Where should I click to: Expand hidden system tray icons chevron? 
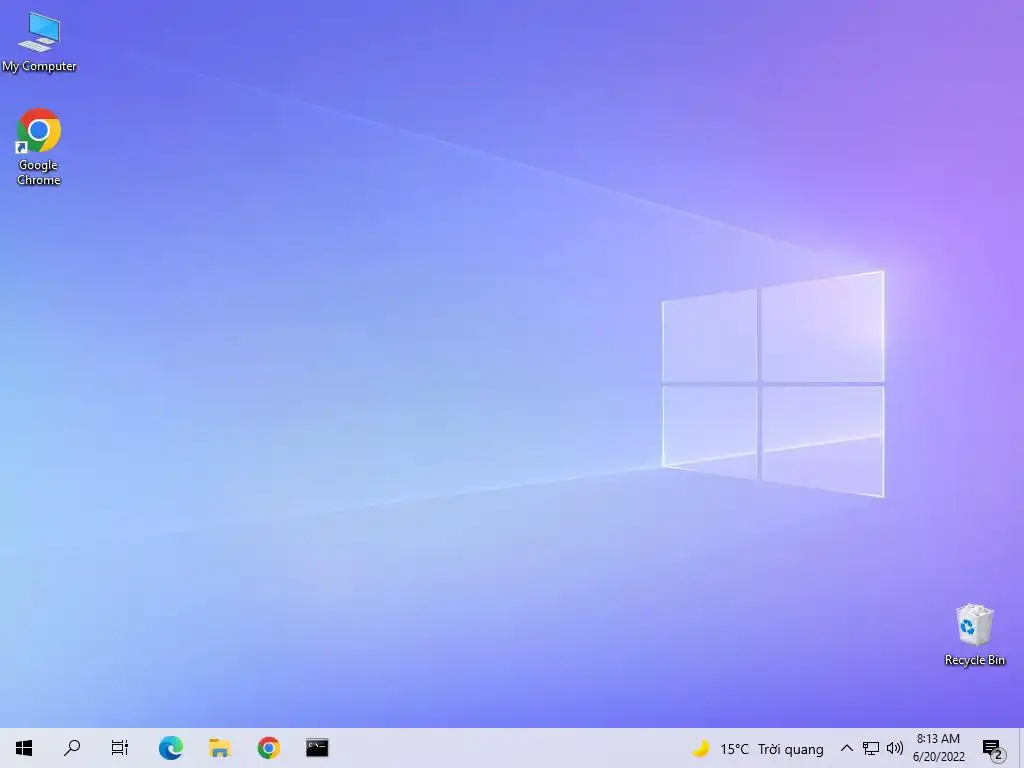click(846, 748)
